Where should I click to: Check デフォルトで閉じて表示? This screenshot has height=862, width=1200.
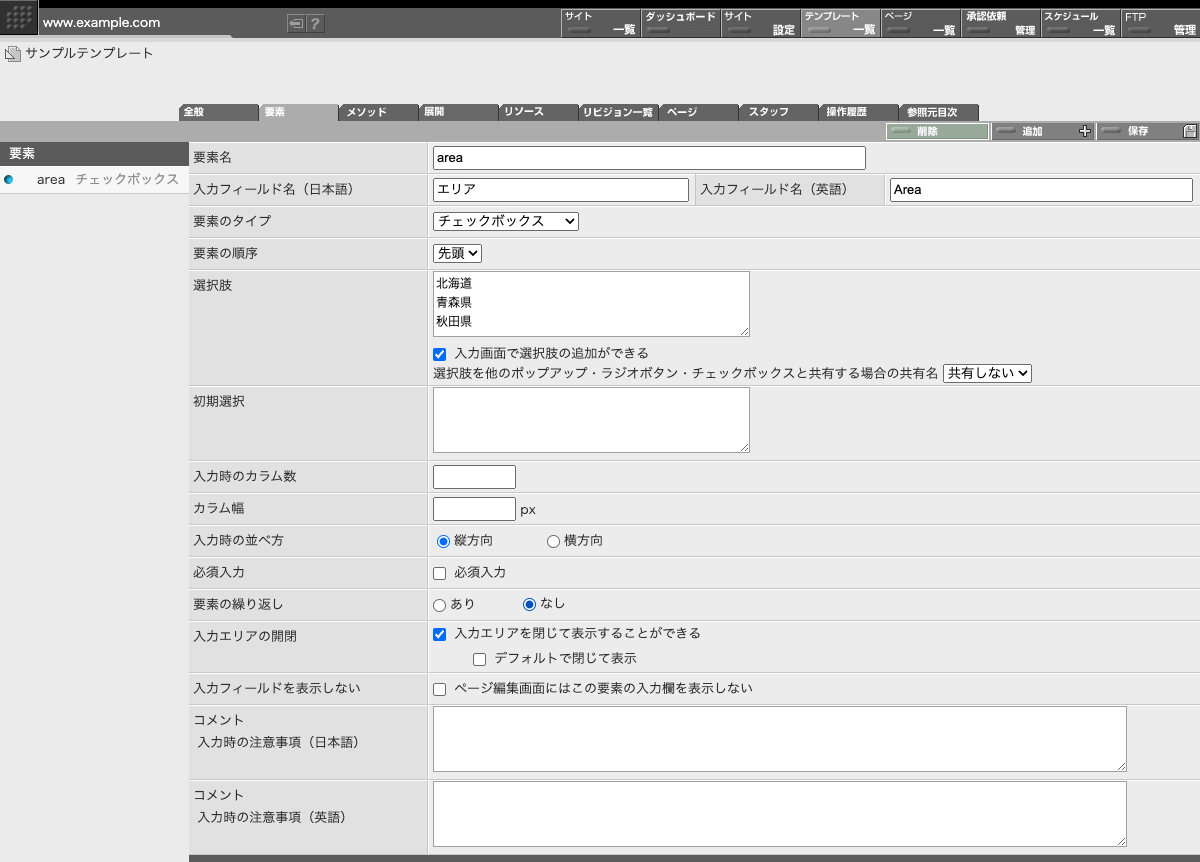(x=480, y=658)
